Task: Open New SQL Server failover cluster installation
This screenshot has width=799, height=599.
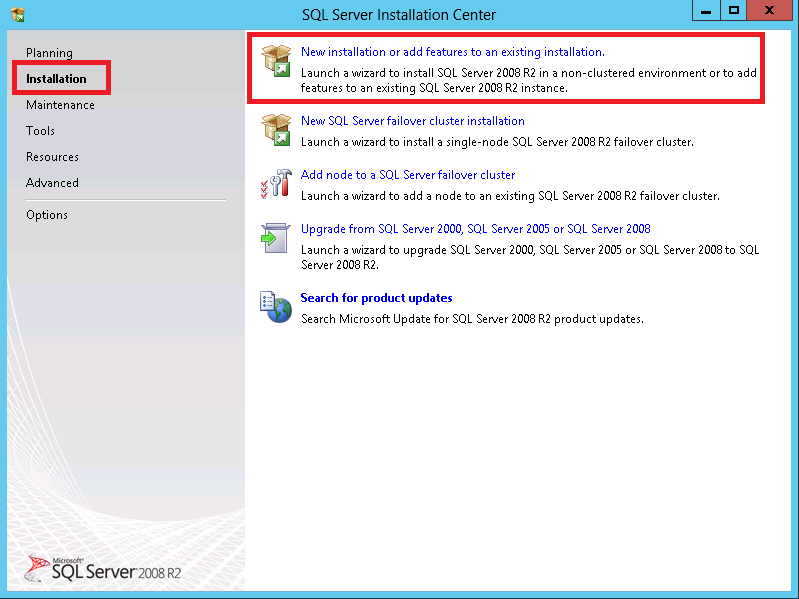Action: (413, 121)
